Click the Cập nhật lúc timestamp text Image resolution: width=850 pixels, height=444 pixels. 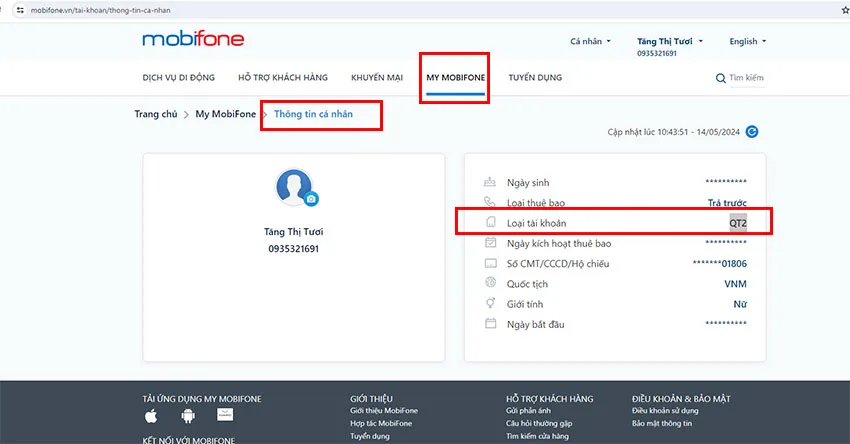tap(673, 132)
